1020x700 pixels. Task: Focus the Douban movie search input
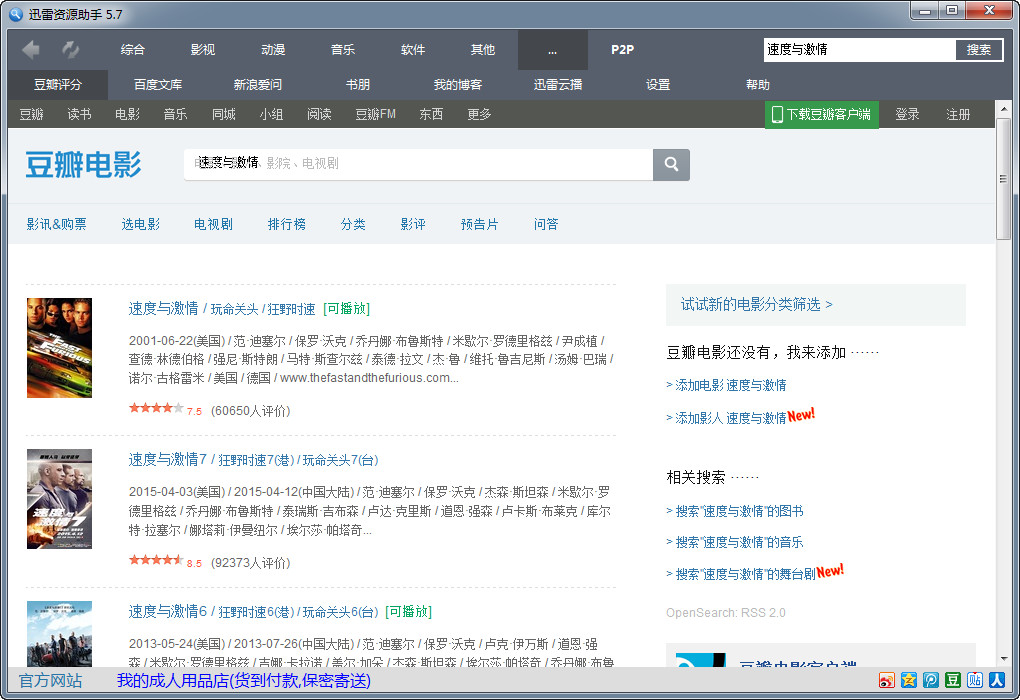[x=418, y=165]
